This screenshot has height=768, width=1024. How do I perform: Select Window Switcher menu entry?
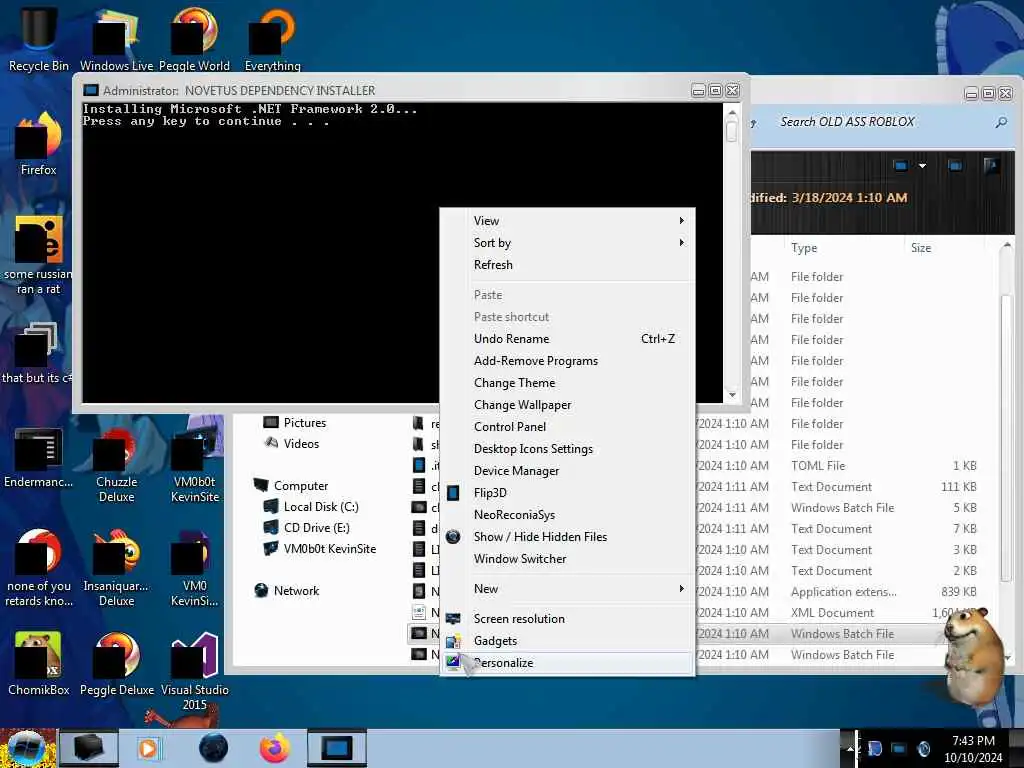tap(567, 559)
